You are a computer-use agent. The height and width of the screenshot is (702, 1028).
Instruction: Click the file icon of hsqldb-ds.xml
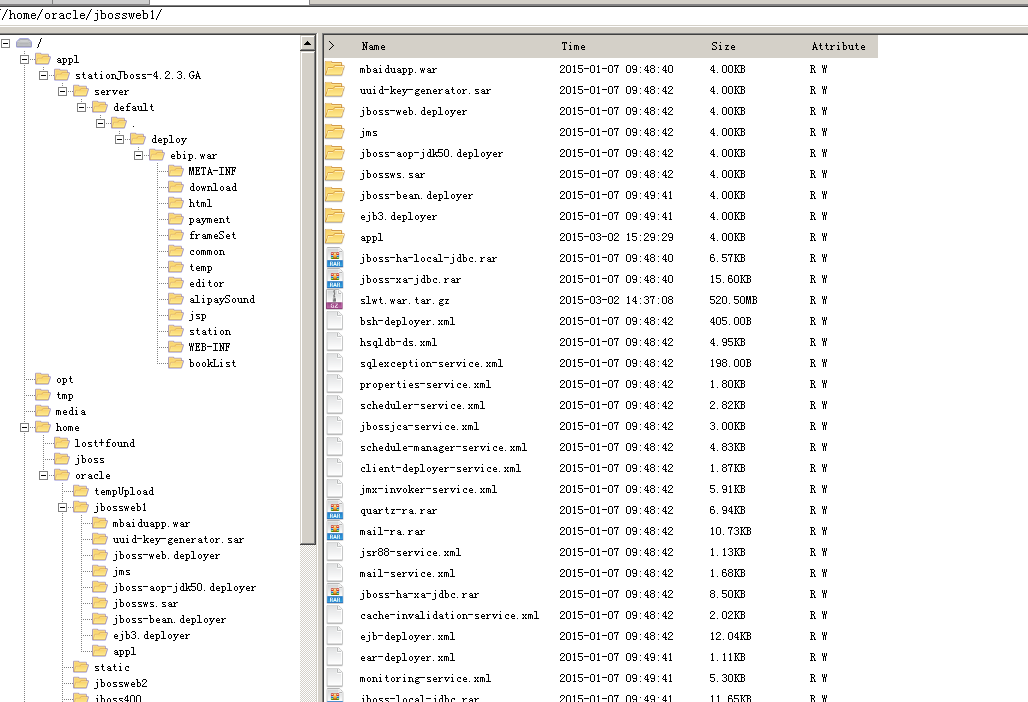pos(335,341)
